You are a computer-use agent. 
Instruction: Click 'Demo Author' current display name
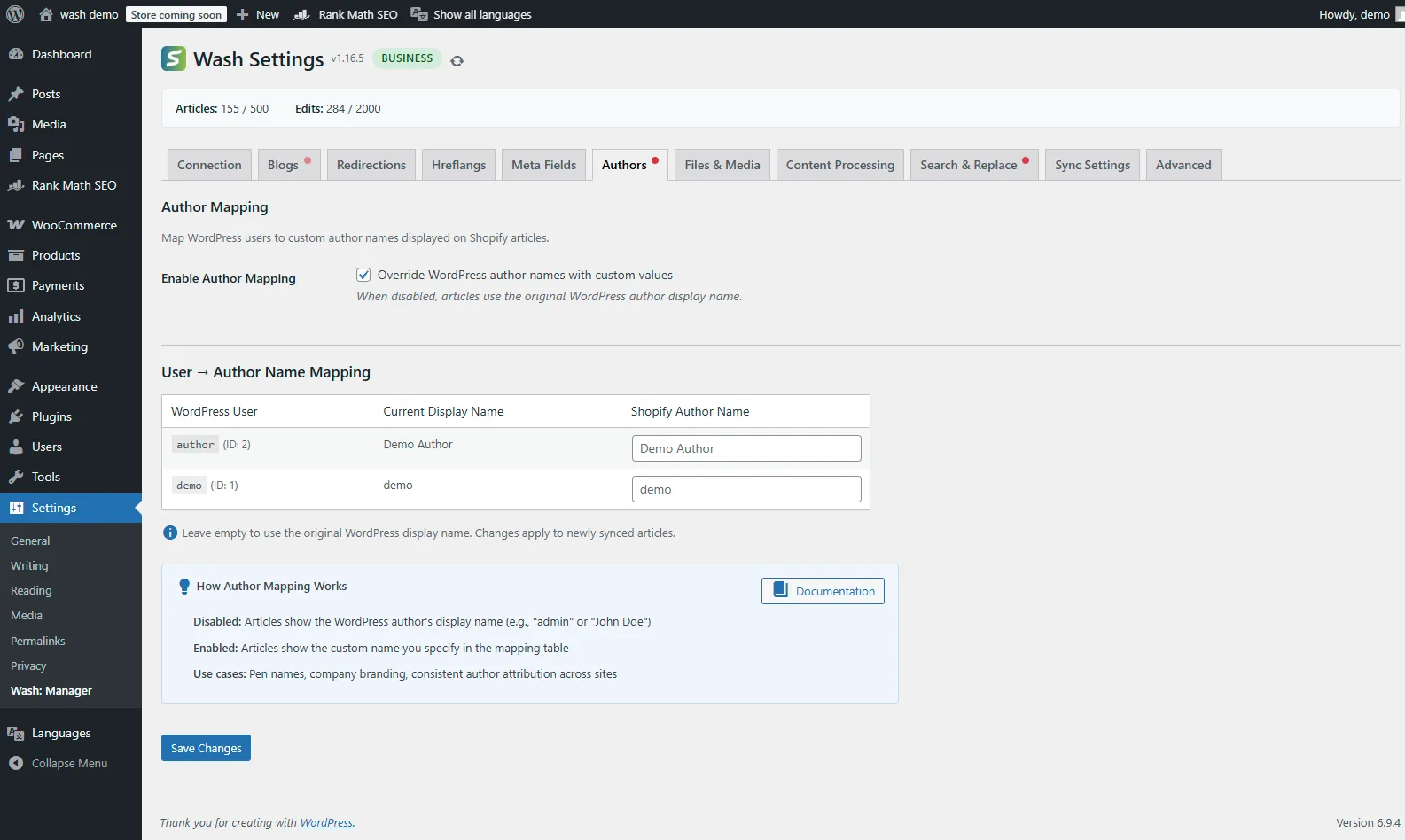(x=418, y=445)
